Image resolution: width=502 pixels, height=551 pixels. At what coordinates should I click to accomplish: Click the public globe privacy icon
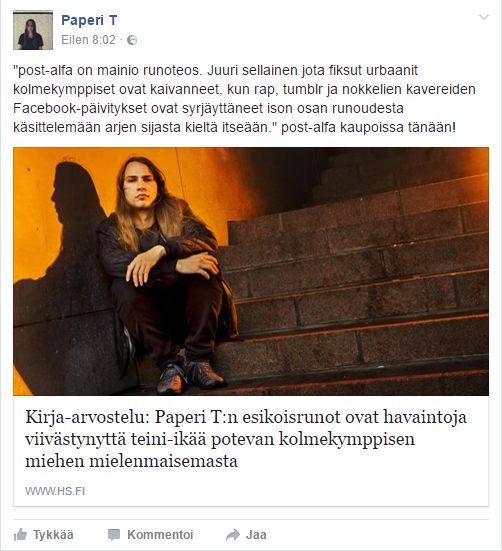coord(132,40)
